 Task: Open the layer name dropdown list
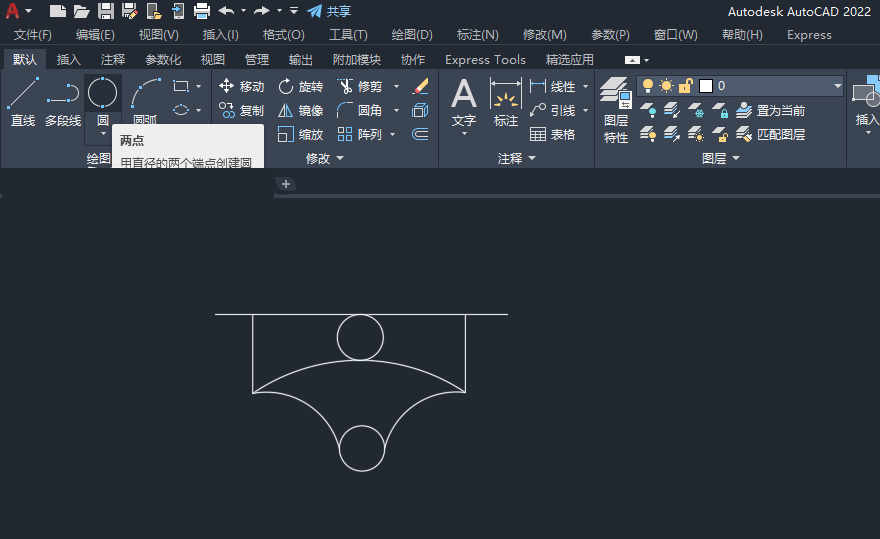837,86
